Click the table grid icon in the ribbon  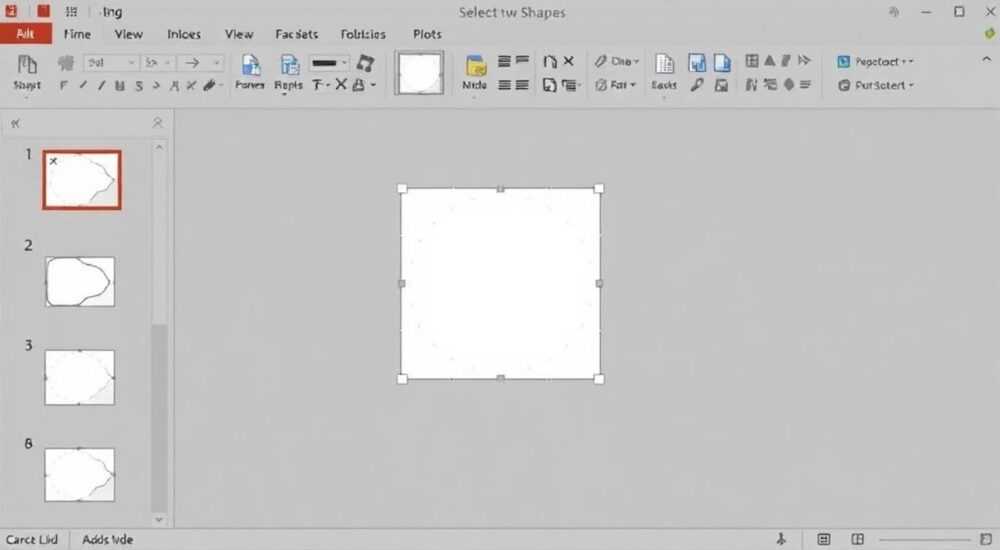(752, 61)
